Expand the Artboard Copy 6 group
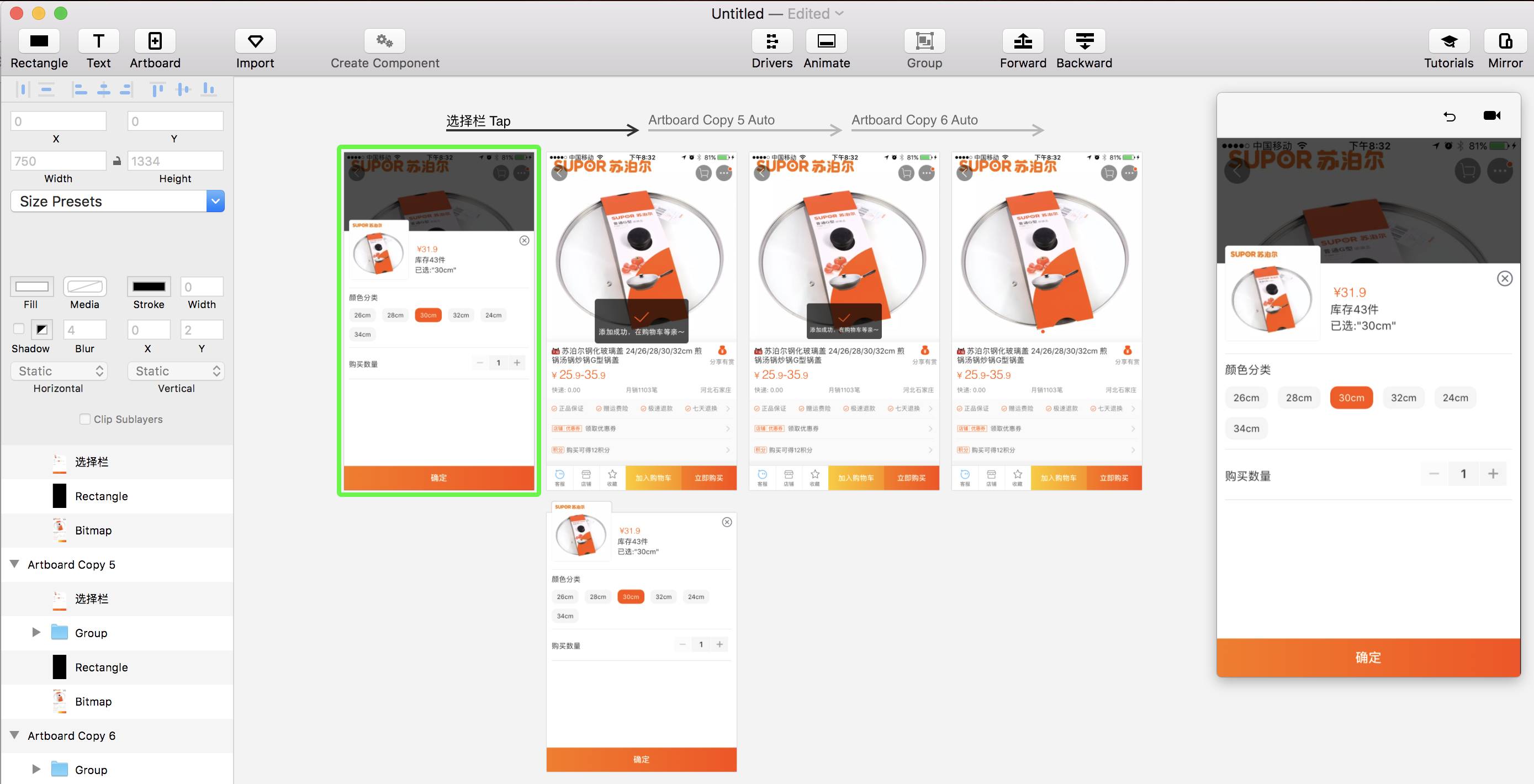This screenshot has width=1534, height=784. [x=37, y=769]
